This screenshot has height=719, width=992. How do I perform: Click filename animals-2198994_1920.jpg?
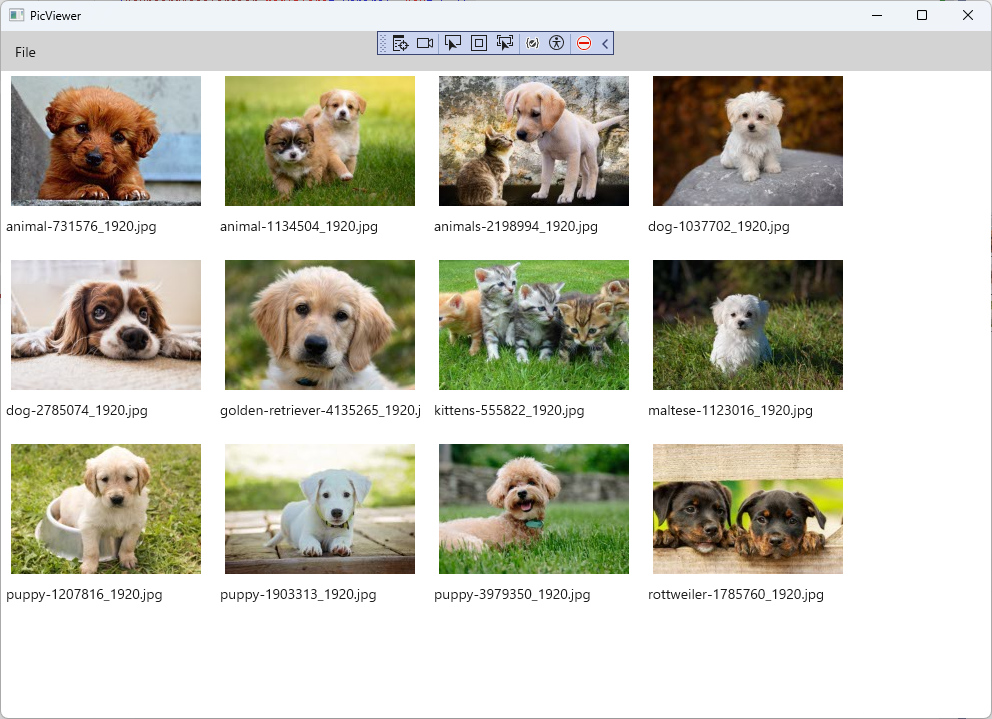click(x=516, y=227)
